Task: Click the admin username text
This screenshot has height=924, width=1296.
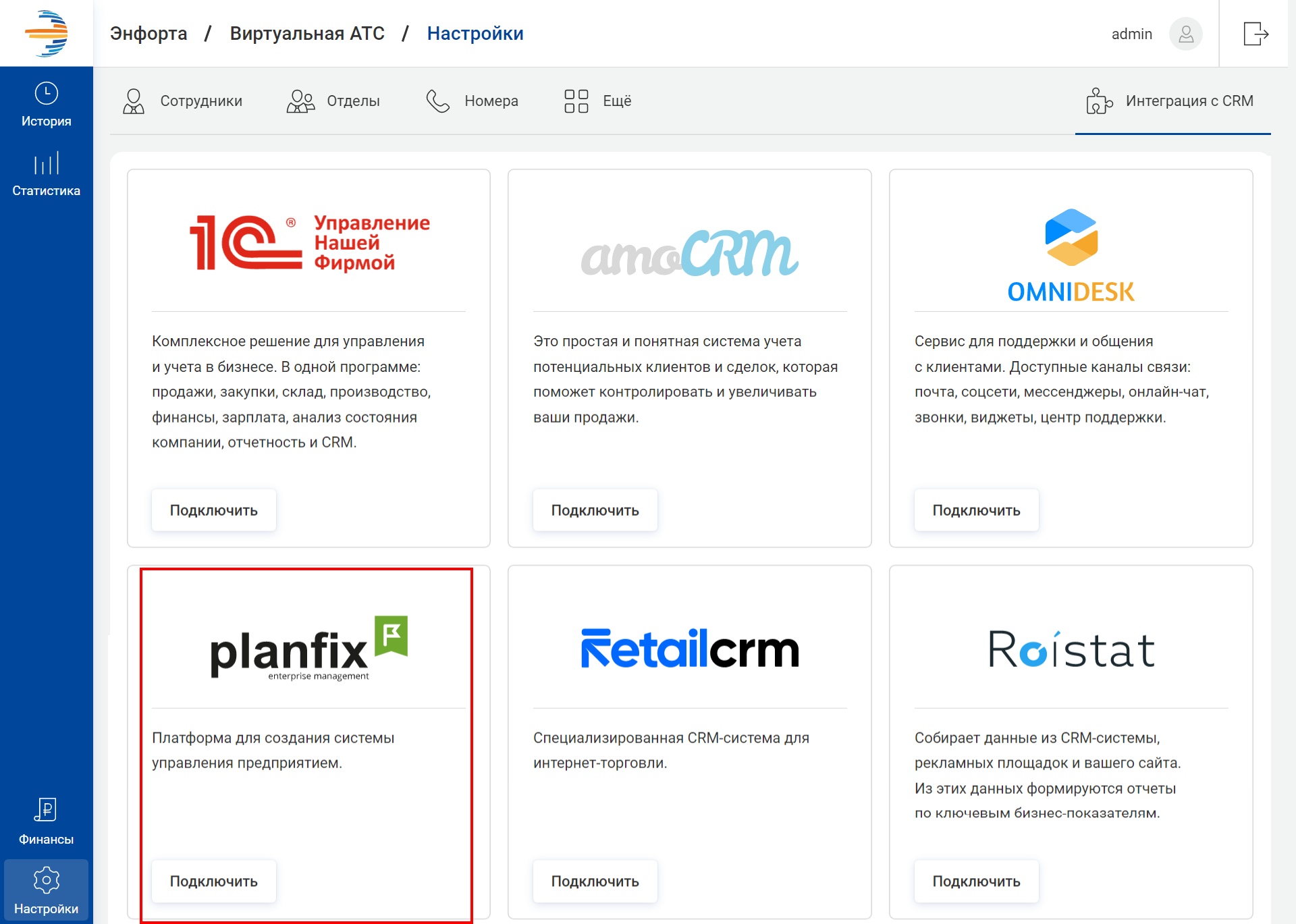Action: click(x=1132, y=34)
